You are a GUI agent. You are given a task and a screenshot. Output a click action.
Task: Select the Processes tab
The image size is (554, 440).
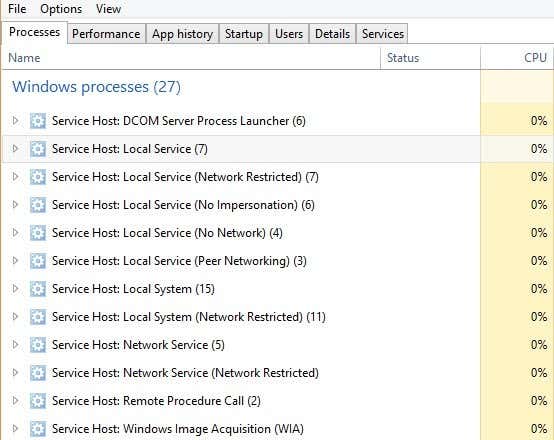click(34, 33)
